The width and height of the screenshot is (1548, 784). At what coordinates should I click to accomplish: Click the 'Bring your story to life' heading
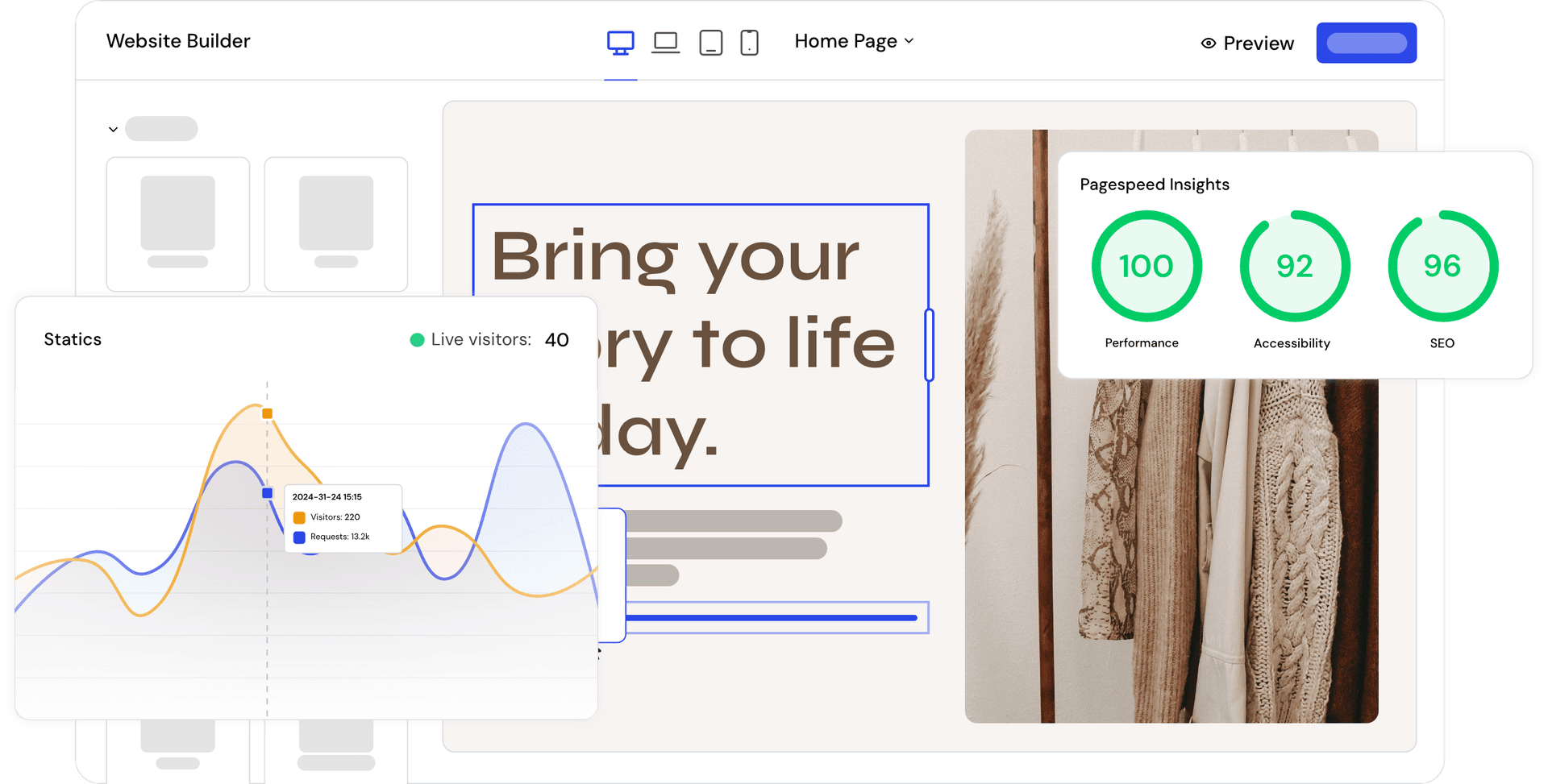[700, 345]
